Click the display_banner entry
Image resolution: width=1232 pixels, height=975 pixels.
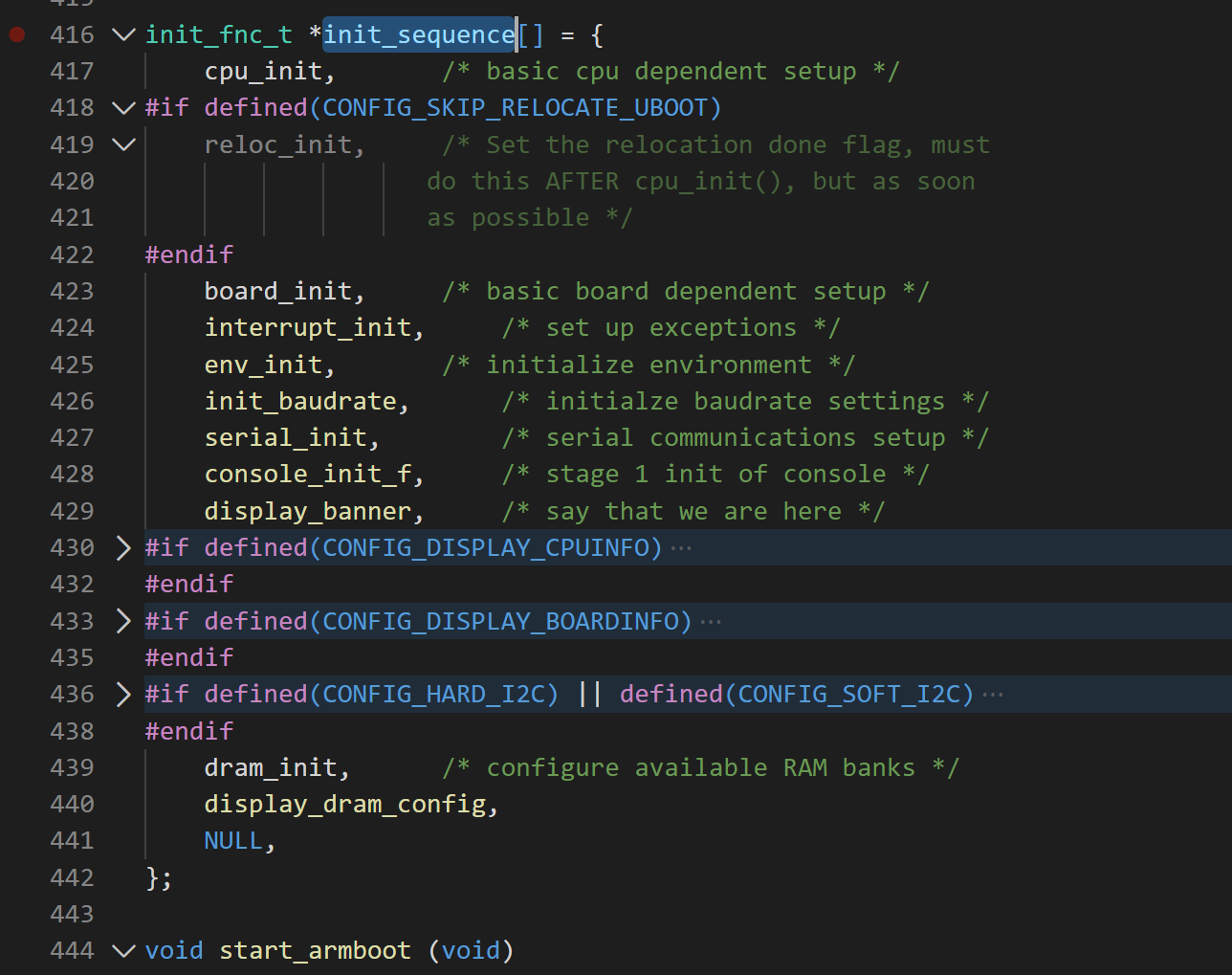[x=308, y=511]
